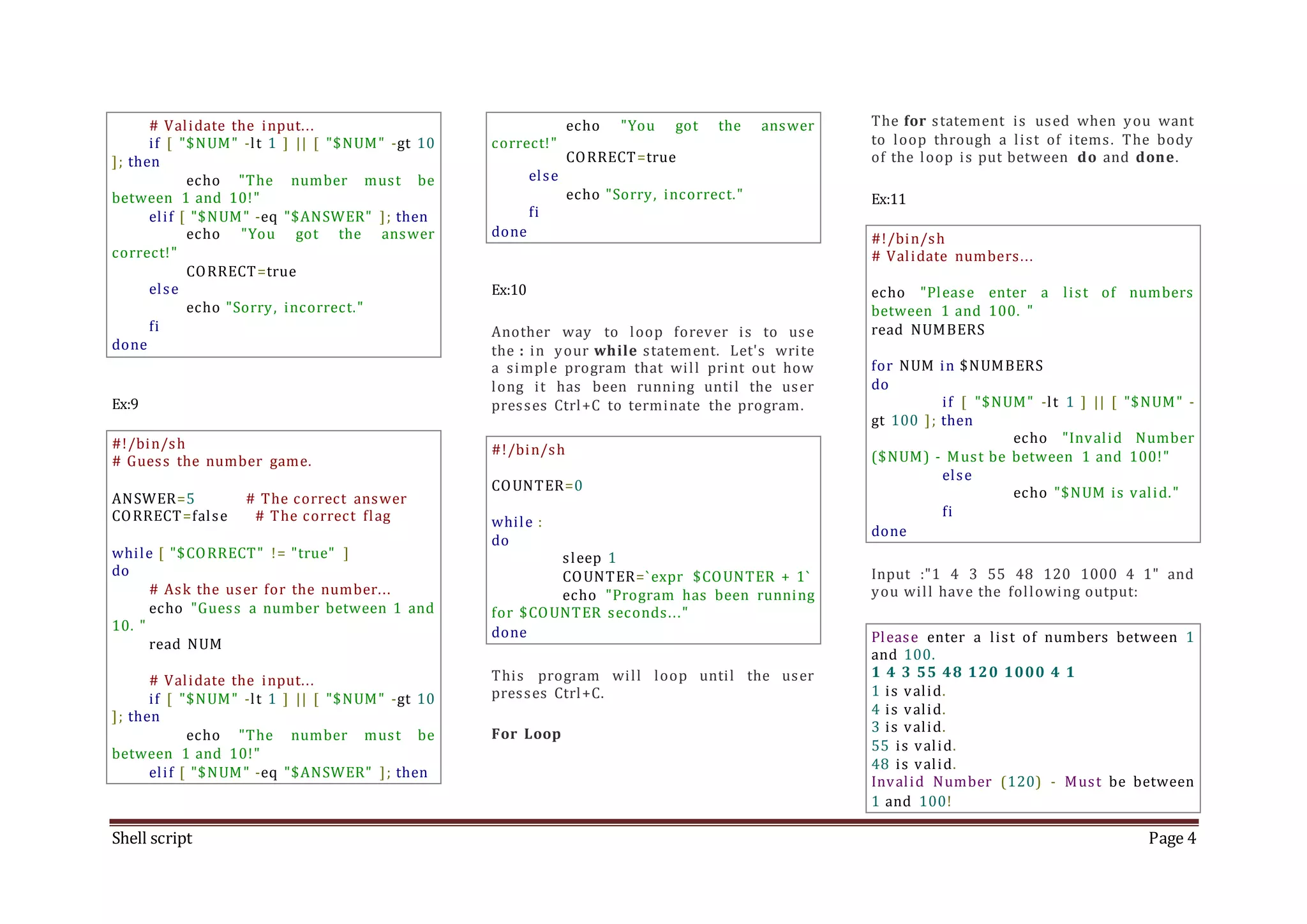Click the 'CORRECT=false' assignment line
The width and height of the screenshot is (1307, 924).
click(x=170, y=516)
